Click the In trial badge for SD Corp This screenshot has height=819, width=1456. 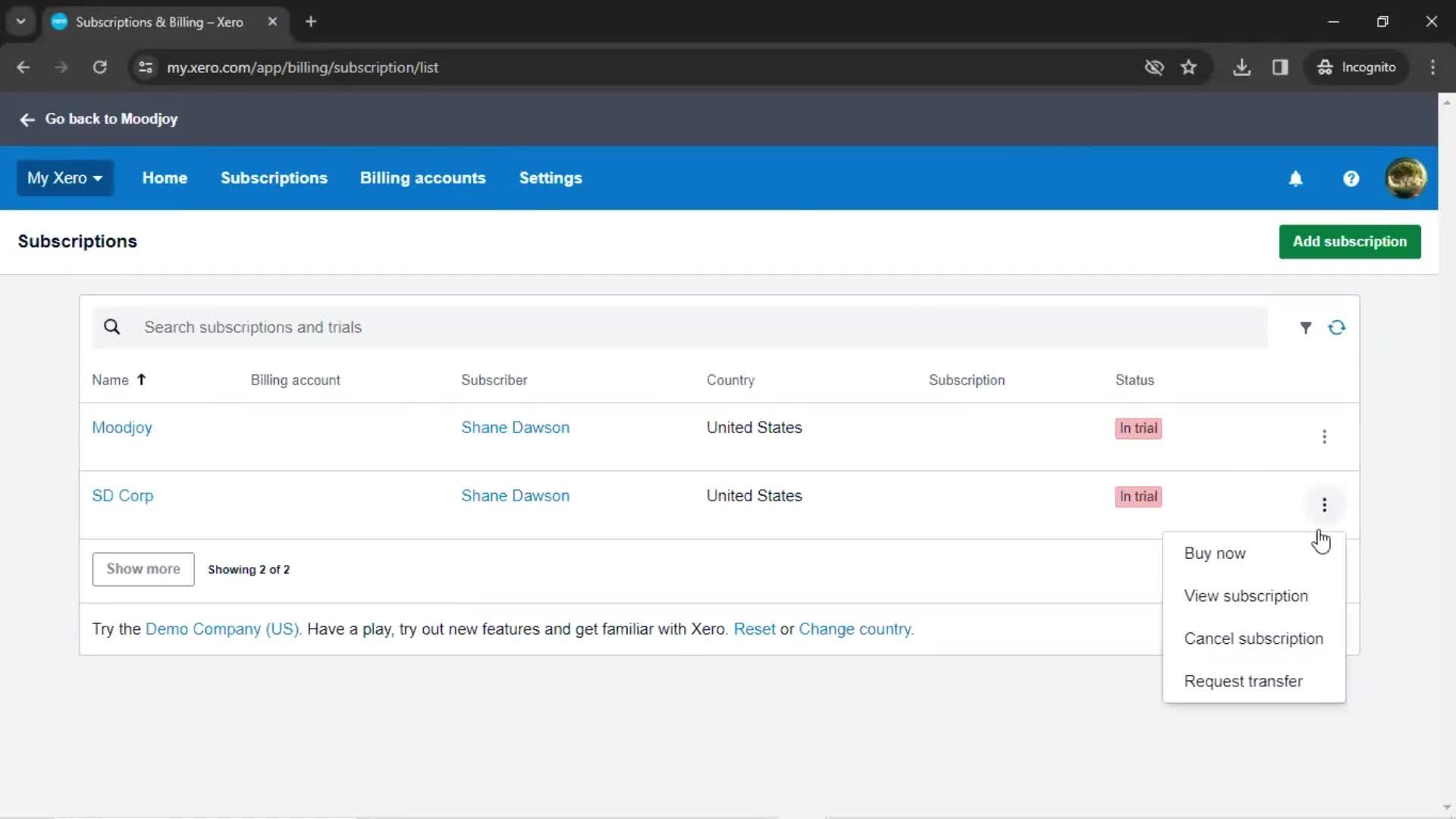tap(1138, 497)
